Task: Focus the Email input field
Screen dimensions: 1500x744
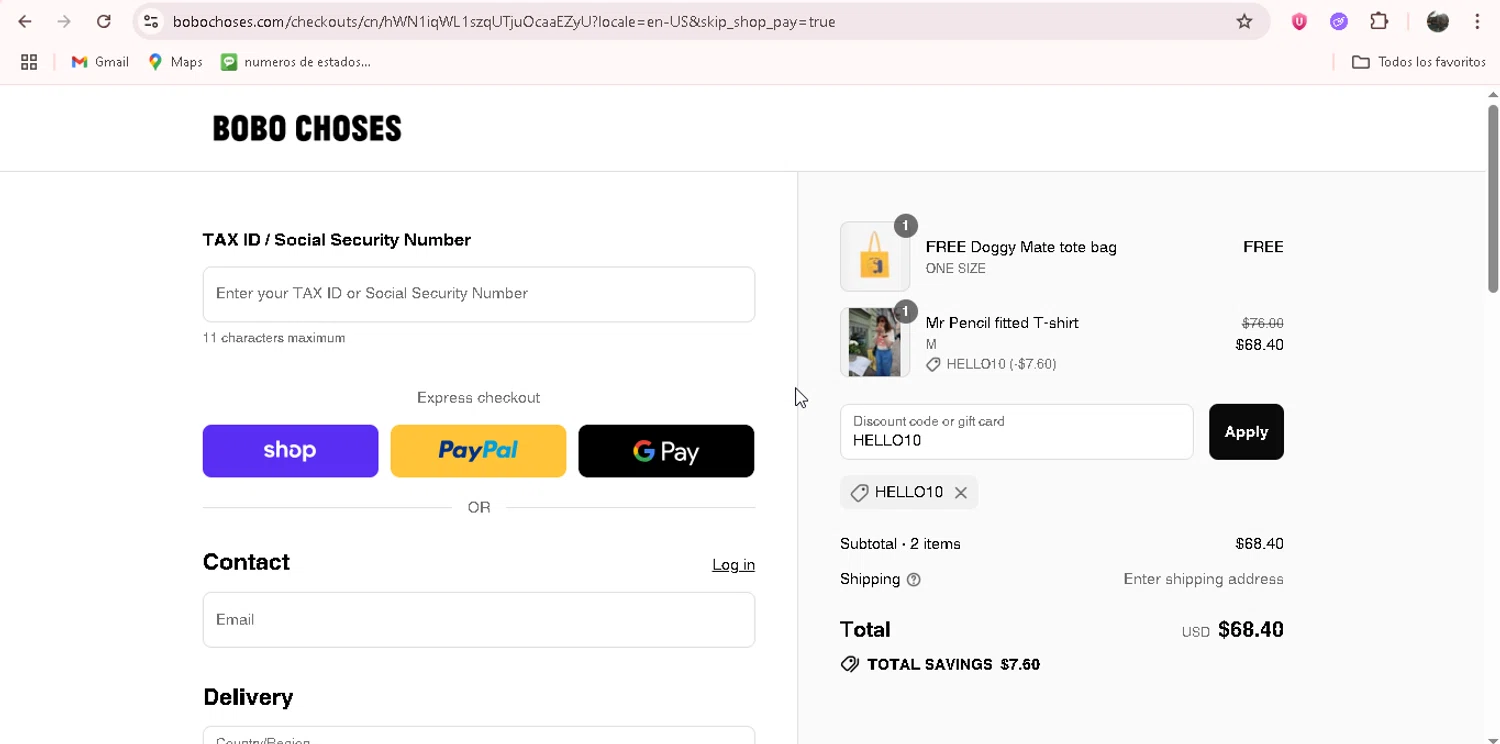Action: pyautogui.click(x=479, y=620)
